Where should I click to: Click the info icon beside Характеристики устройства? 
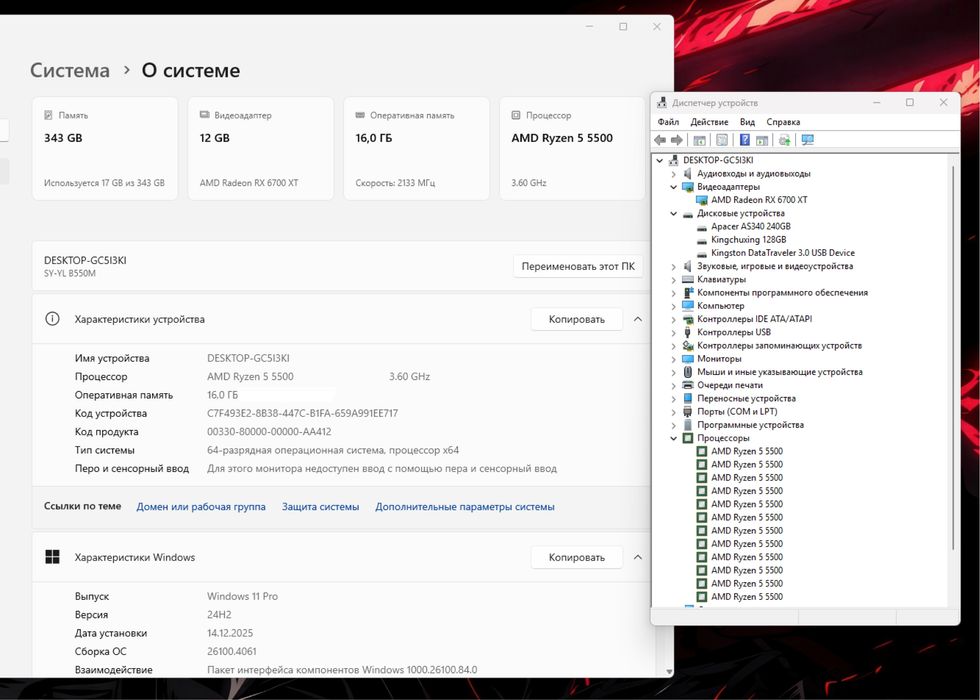(52, 319)
